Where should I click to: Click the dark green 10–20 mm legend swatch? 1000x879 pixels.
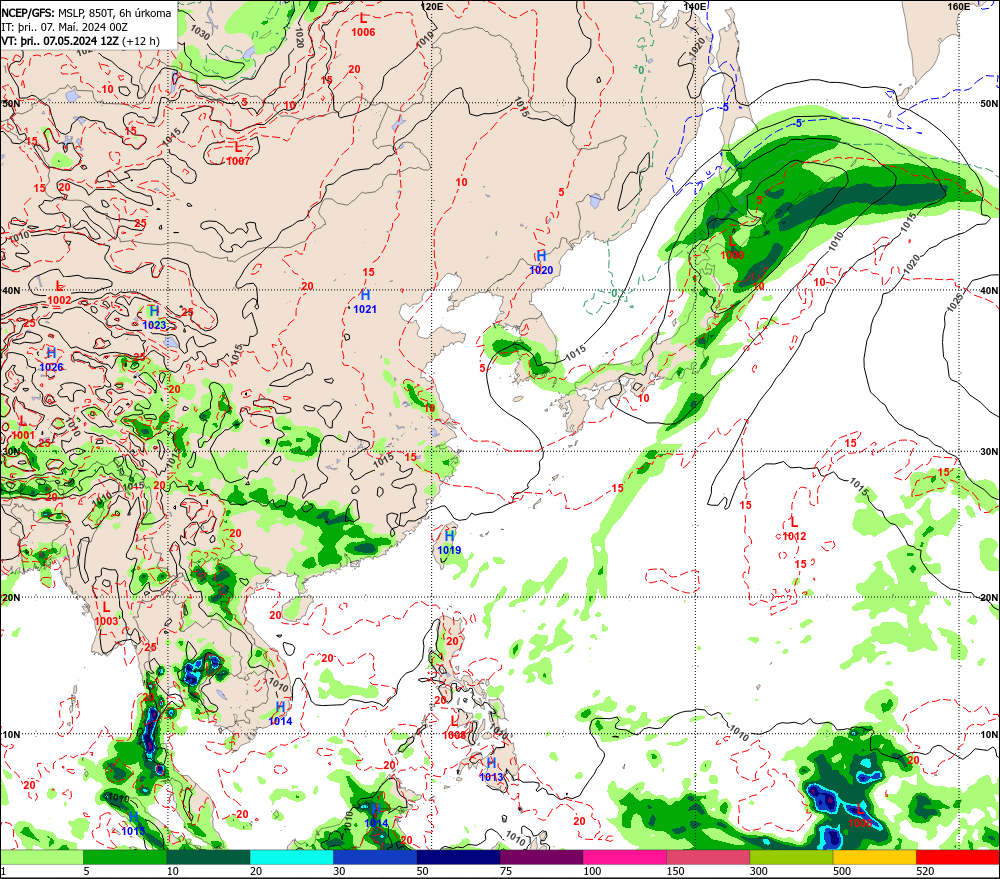(208, 857)
